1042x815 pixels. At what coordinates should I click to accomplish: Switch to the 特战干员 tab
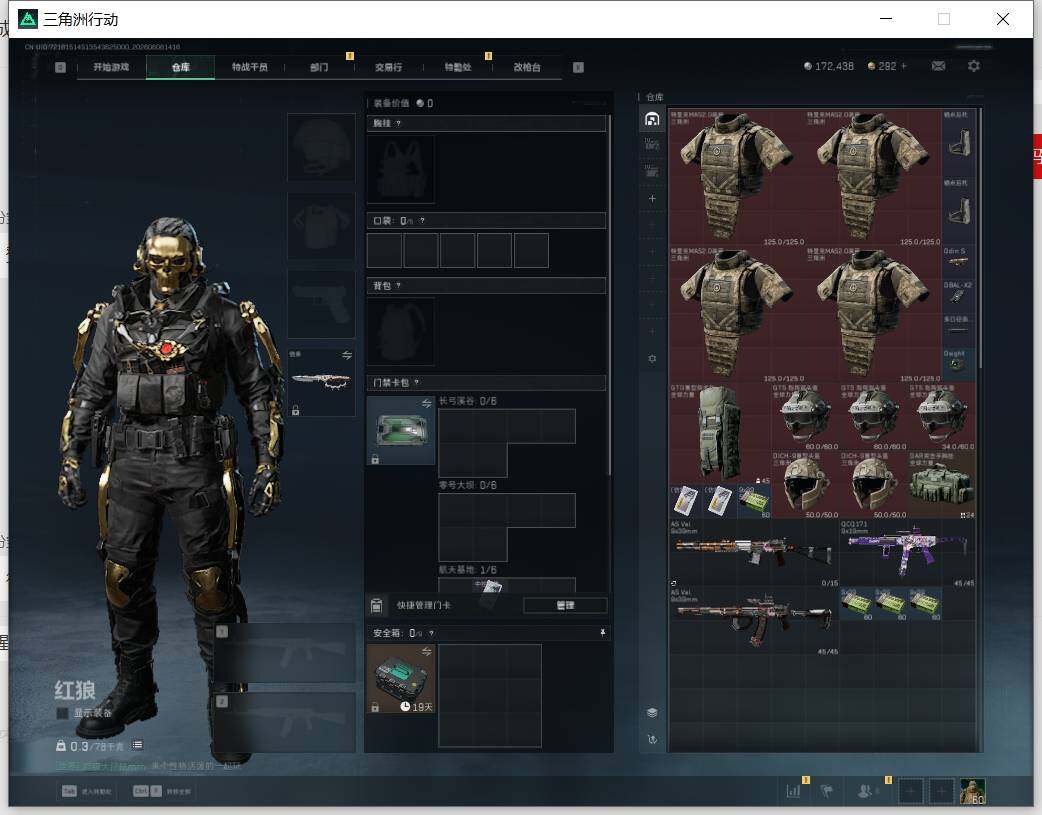(x=250, y=67)
